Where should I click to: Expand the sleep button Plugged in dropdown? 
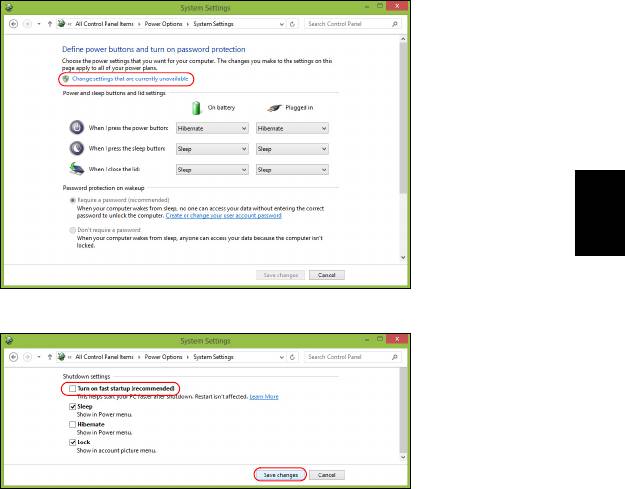click(292, 149)
